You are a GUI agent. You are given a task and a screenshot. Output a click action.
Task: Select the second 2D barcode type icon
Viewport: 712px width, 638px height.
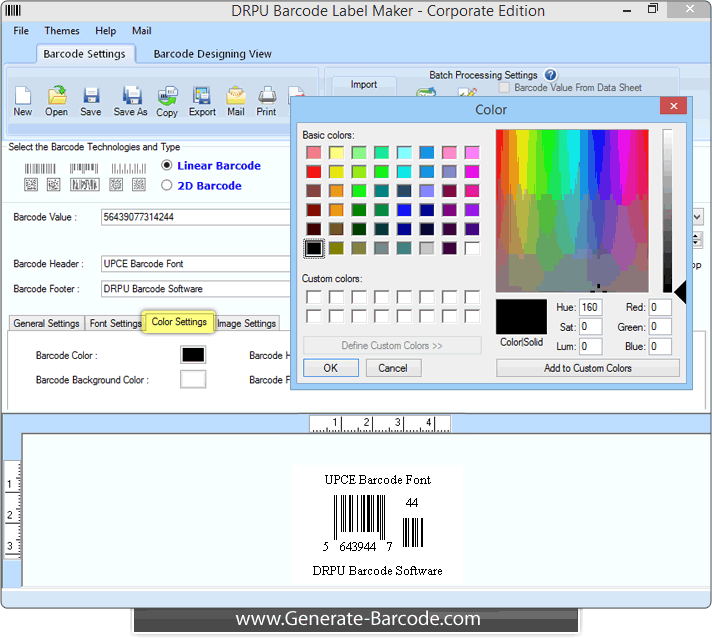tap(54, 184)
